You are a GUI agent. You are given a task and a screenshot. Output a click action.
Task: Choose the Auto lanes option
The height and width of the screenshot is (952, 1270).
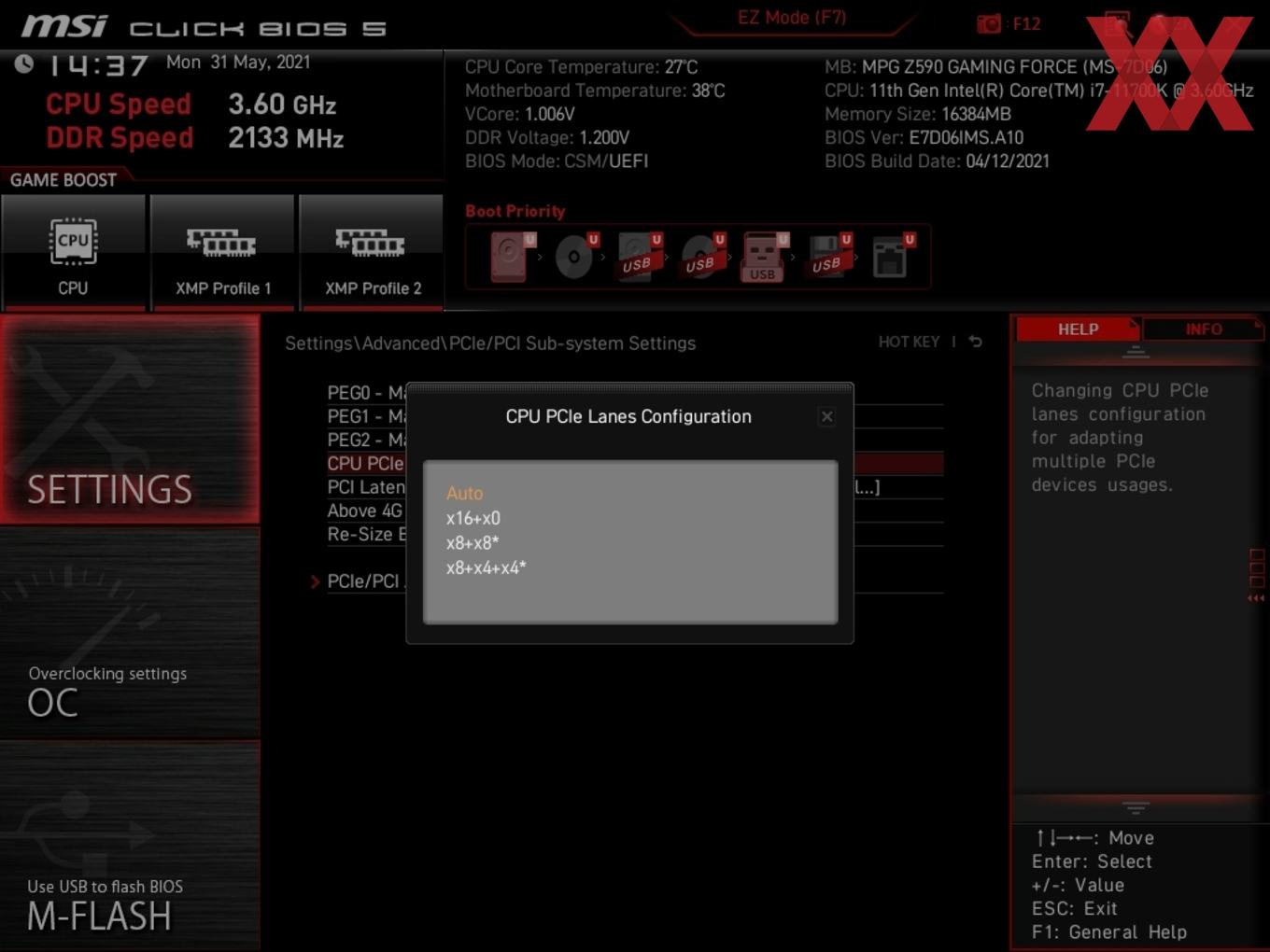[x=464, y=493]
